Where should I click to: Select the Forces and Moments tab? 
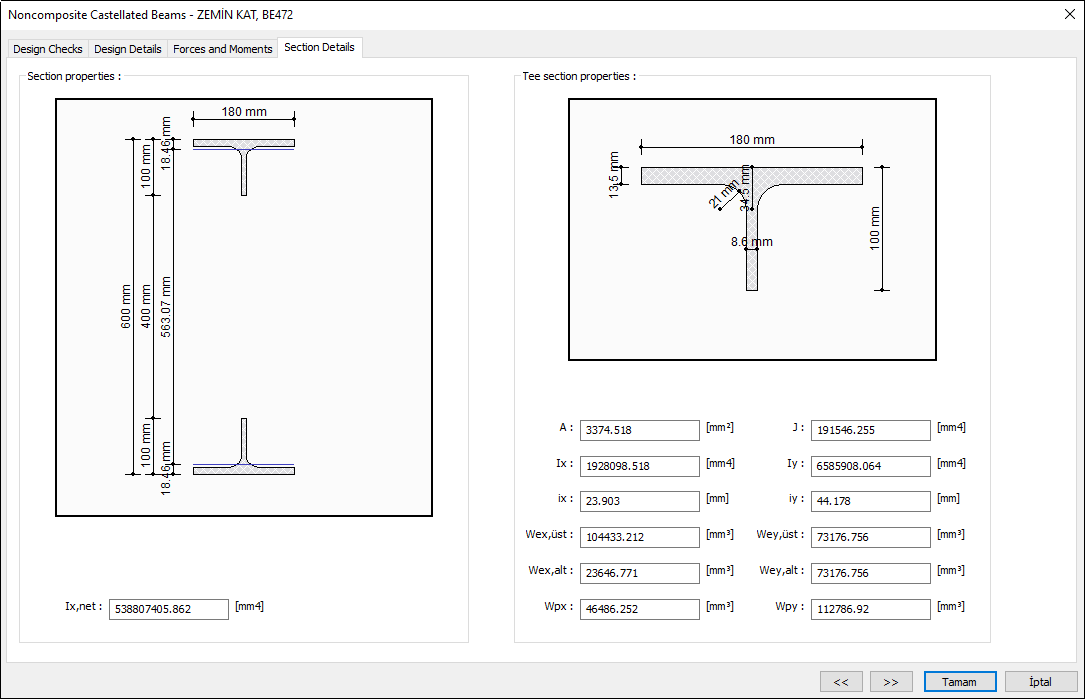tap(222, 48)
